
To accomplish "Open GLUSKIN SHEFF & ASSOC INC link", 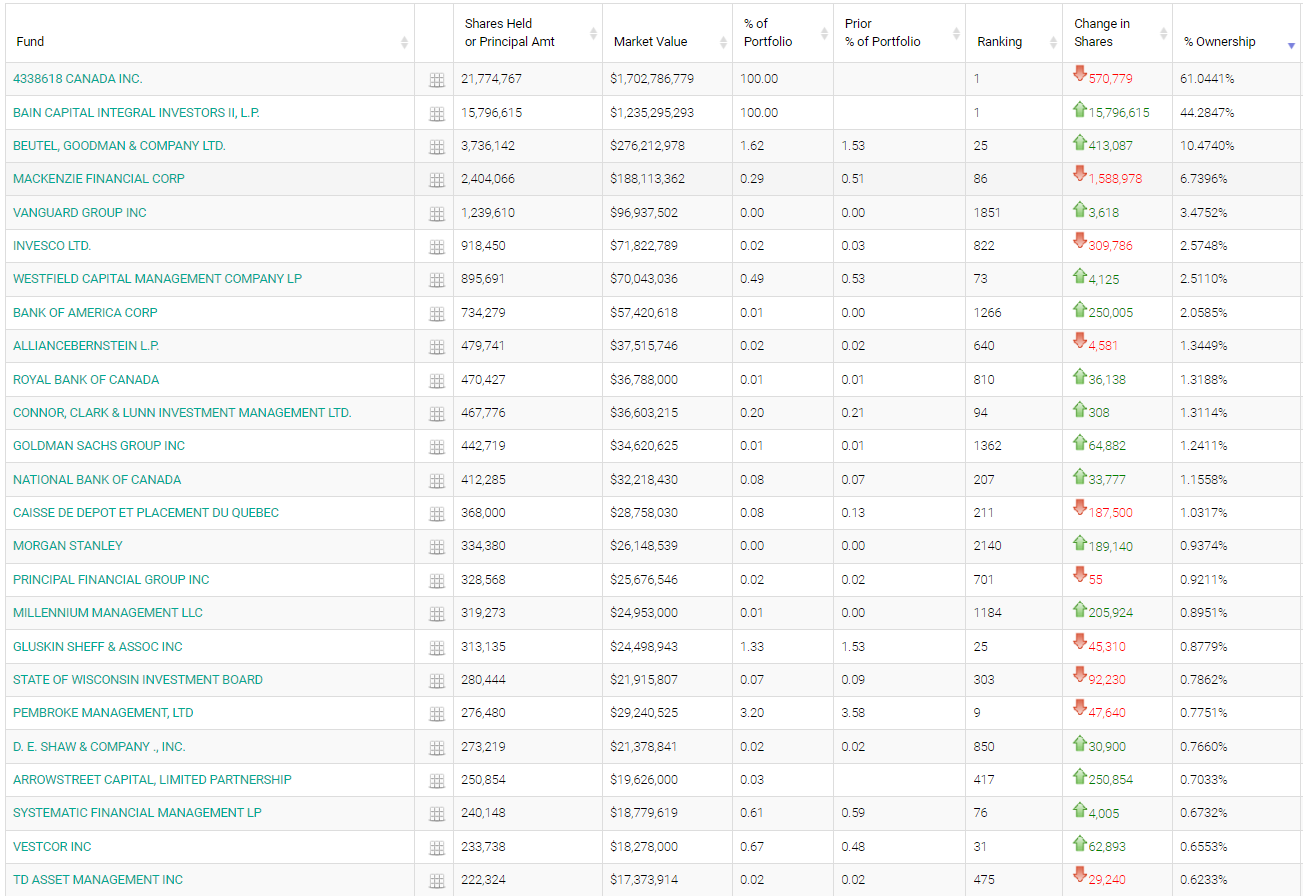I will tap(98, 647).
